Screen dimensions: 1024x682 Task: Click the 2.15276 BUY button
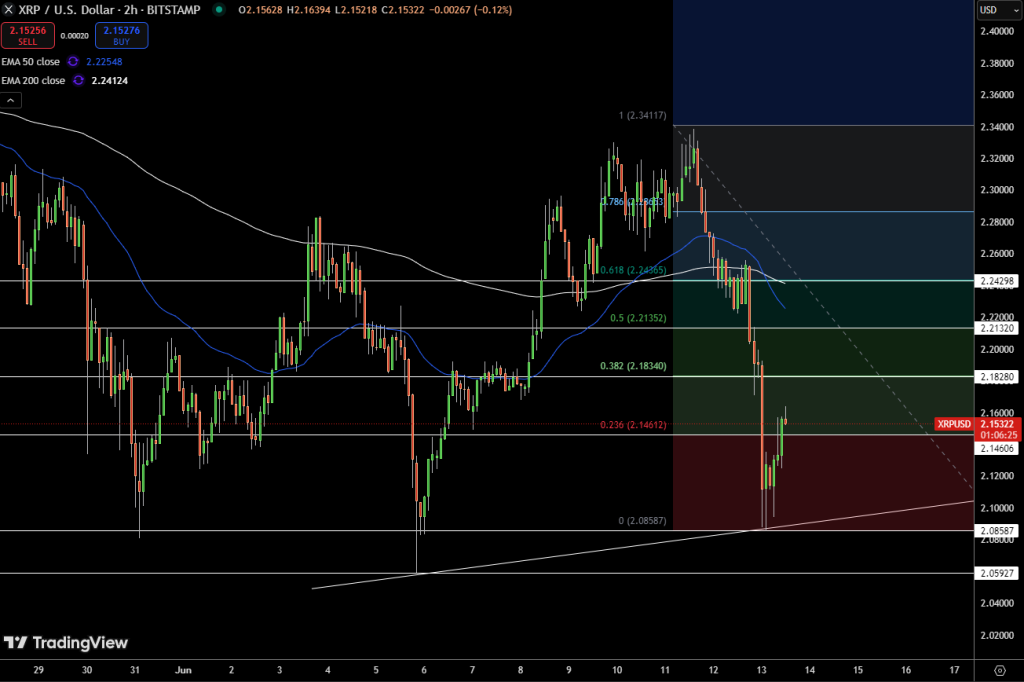(x=121, y=35)
